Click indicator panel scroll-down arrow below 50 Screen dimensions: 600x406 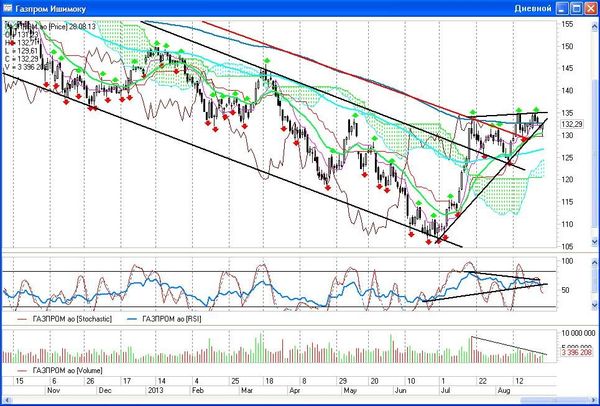[594, 305]
